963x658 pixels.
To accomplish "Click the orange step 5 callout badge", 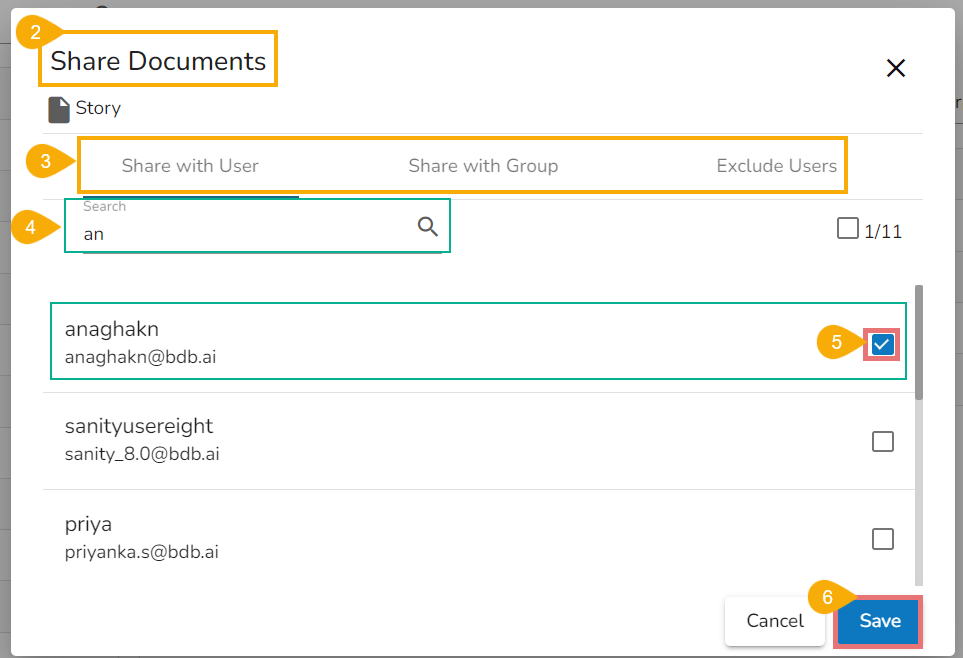I will tap(838, 343).
